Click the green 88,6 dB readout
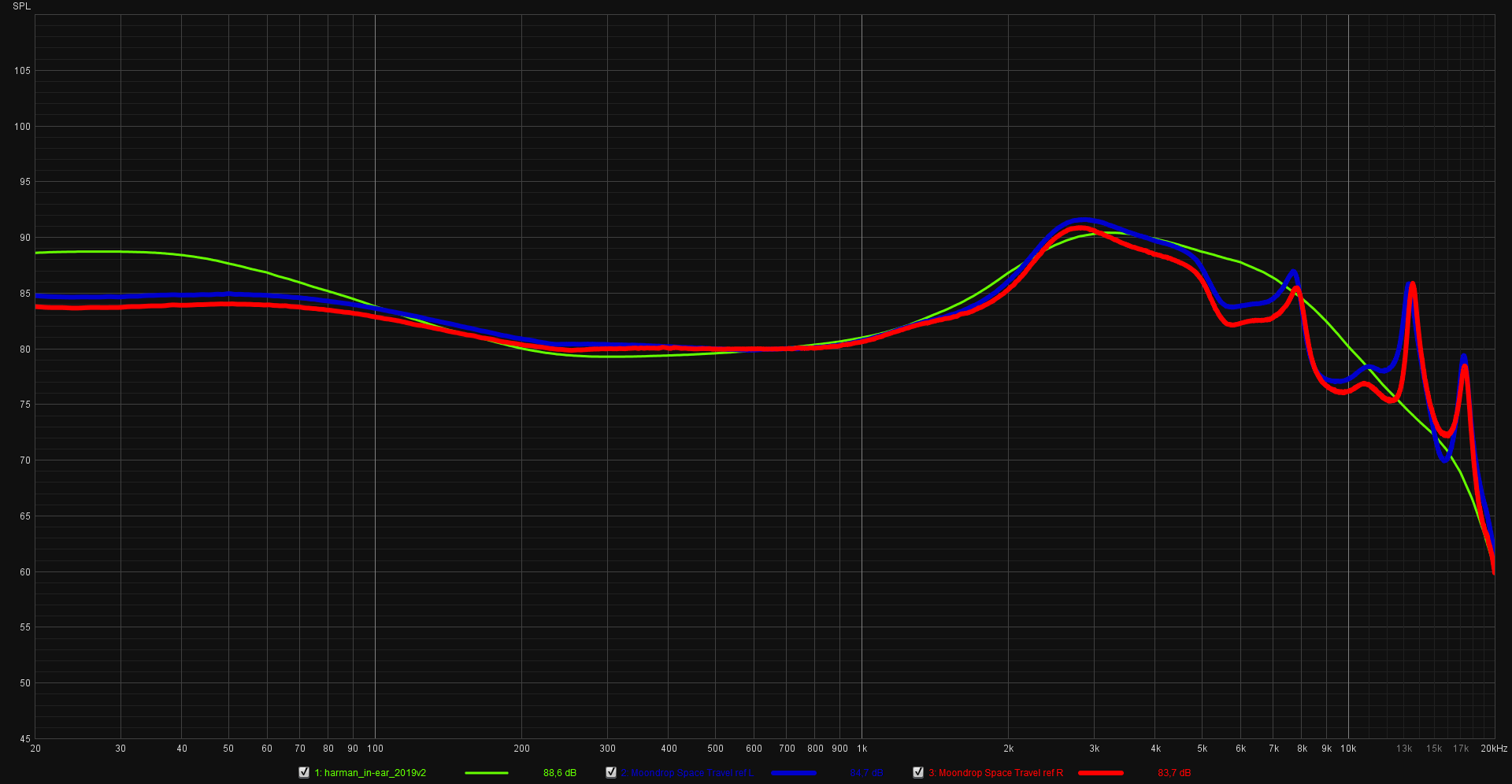 click(559, 773)
